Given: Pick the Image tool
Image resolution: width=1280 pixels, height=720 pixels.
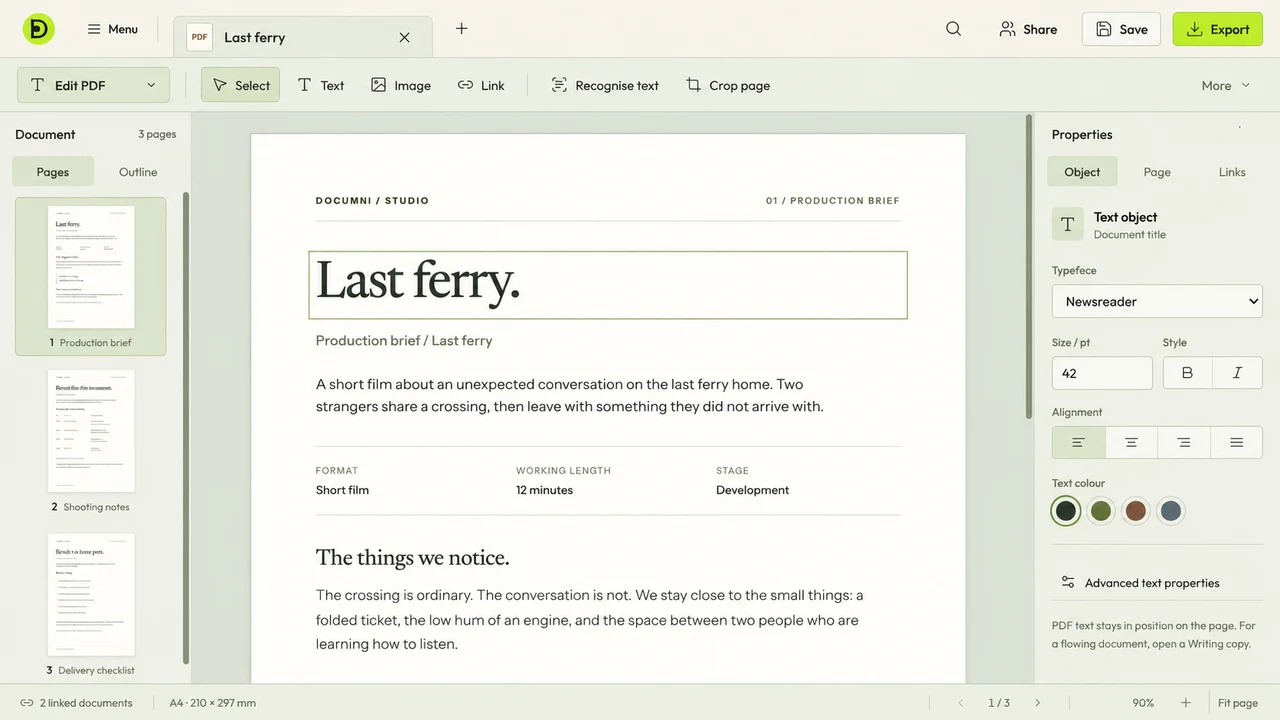Looking at the screenshot, I should (x=400, y=85).
